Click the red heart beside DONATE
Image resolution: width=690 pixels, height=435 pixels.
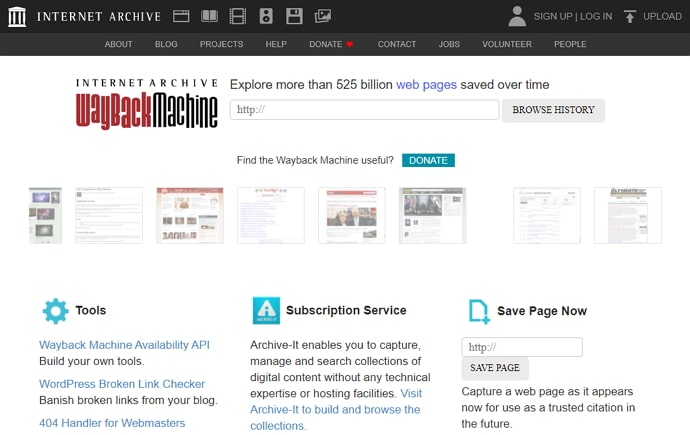pyautogui.click(x=350, y=44)
